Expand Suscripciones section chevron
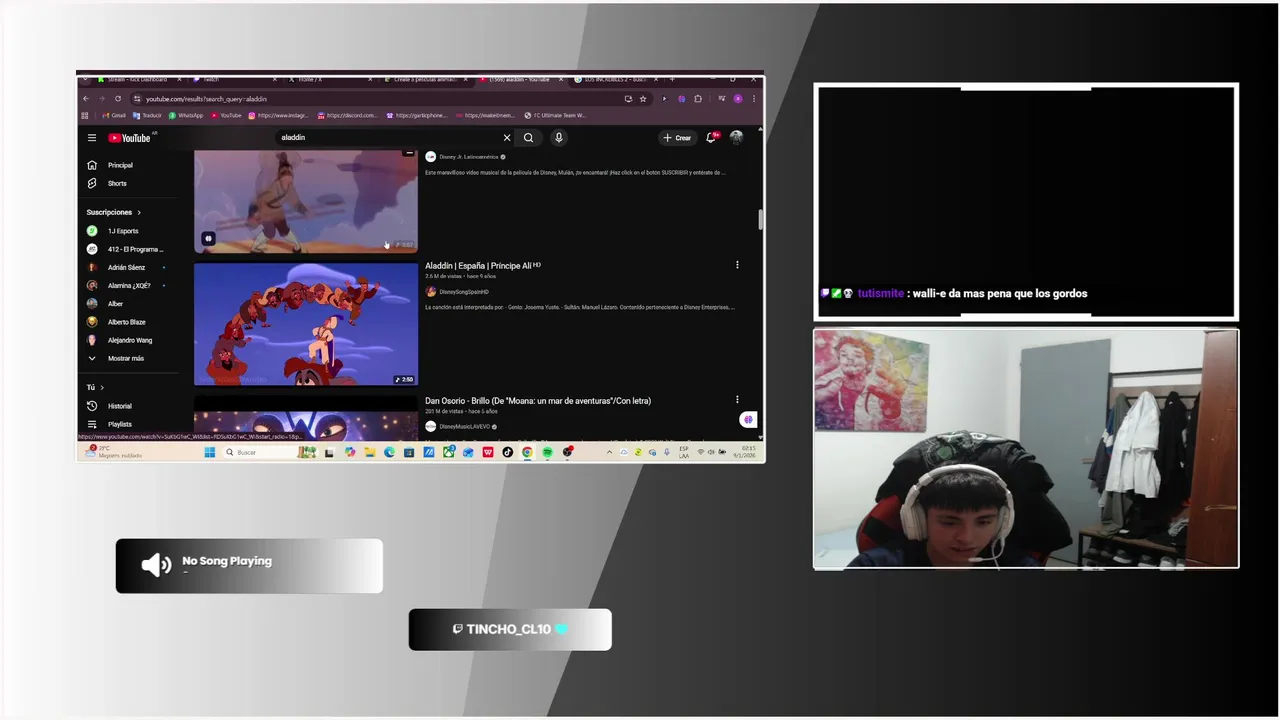The image size is (1280, 720). click(139, 212)
